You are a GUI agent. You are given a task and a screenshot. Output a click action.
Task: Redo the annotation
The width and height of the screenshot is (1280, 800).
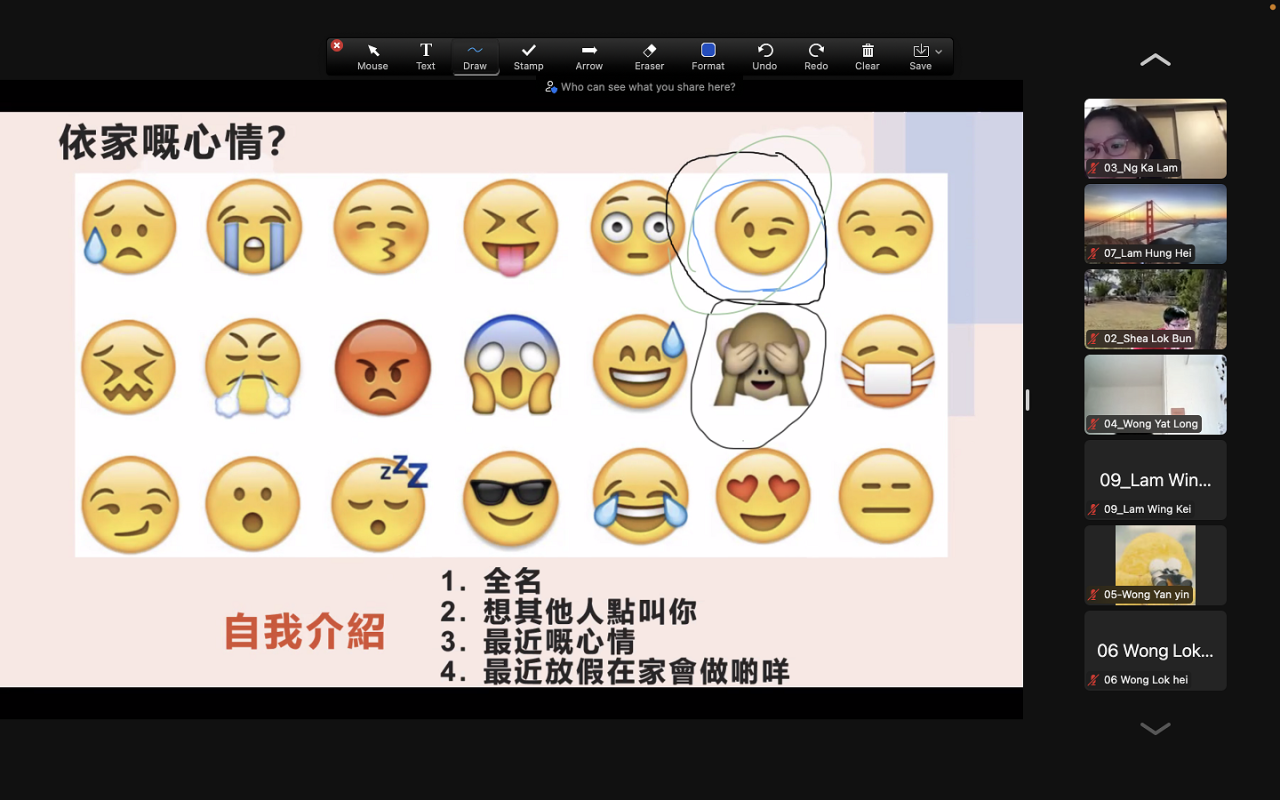tap(816, 57)
